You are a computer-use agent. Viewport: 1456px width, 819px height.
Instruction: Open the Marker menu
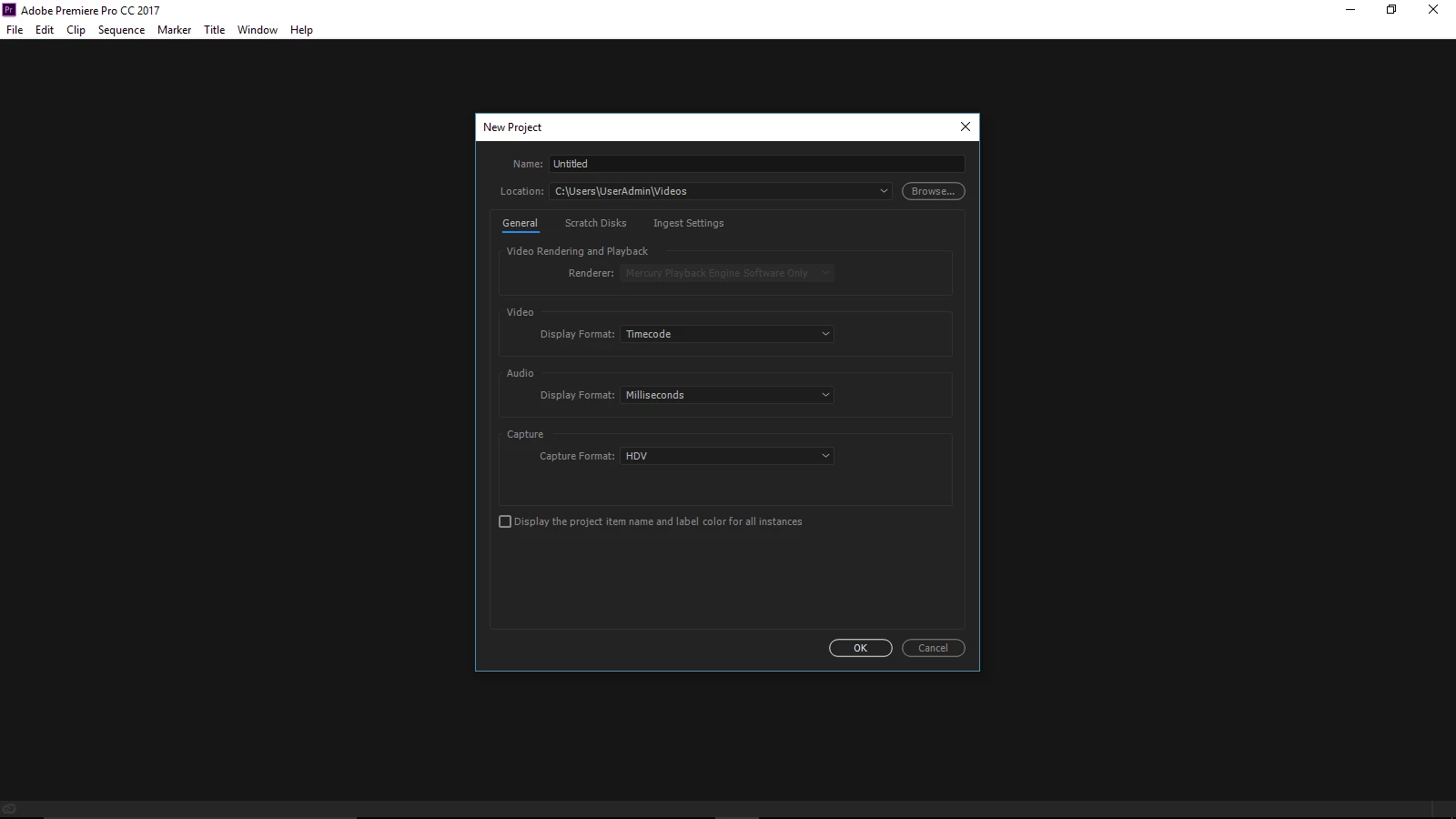174,30
